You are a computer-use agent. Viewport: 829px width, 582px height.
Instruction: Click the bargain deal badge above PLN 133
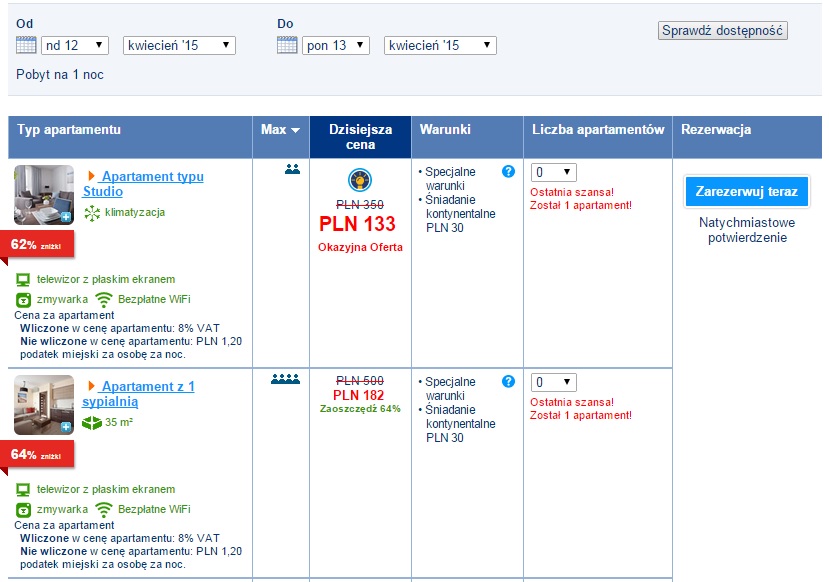(360, 180)
